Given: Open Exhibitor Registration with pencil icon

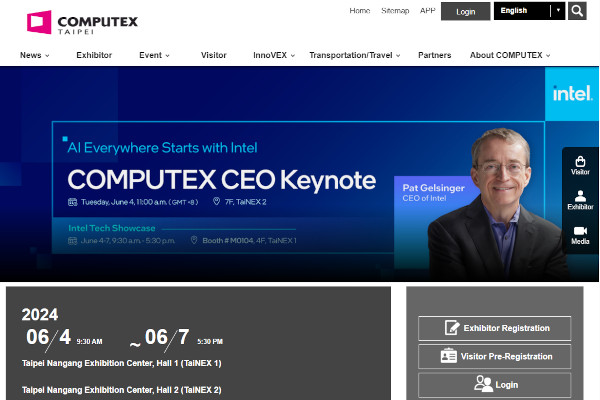Looking at the screenshot, I should pyautogui.click(x=494, y=328).
